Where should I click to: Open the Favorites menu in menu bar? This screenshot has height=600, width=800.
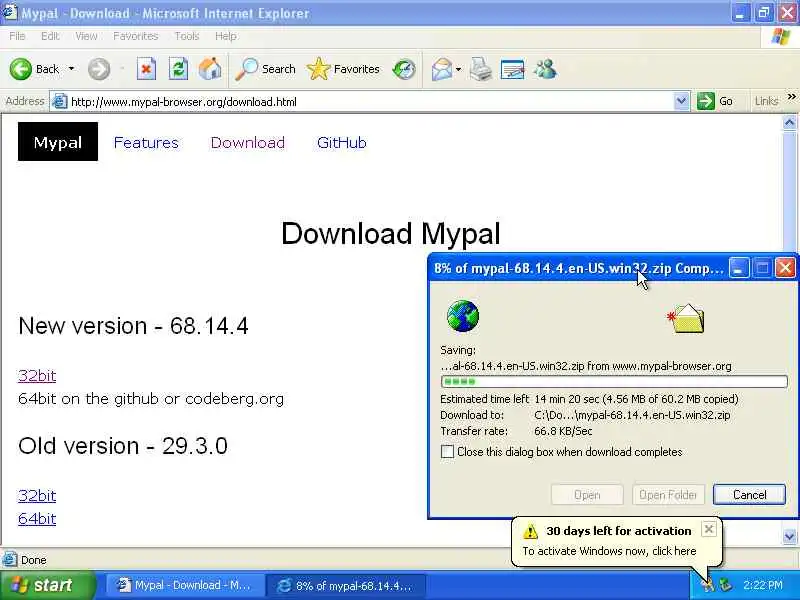136,36
